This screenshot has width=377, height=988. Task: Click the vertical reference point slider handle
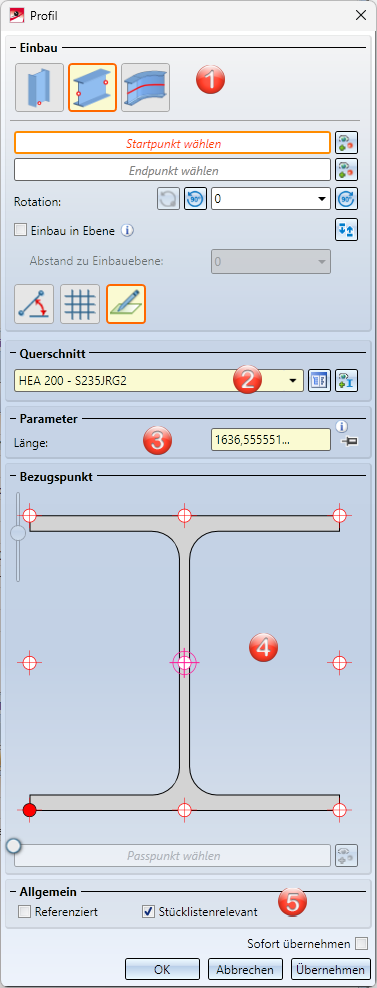tap(18, 533)
